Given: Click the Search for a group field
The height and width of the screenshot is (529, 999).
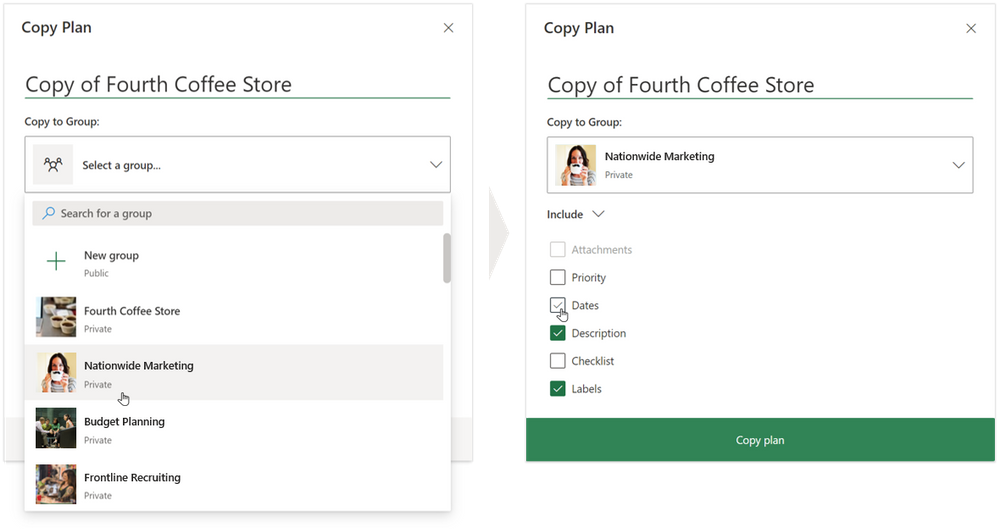Looking at the screenshot, I should [238, 214].
